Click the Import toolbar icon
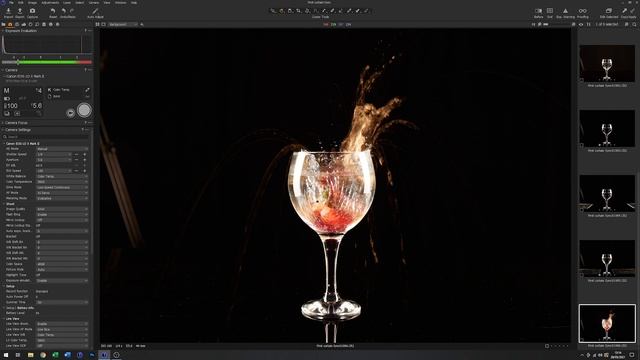Screen dimensions: 640x360 coord(8,11)
